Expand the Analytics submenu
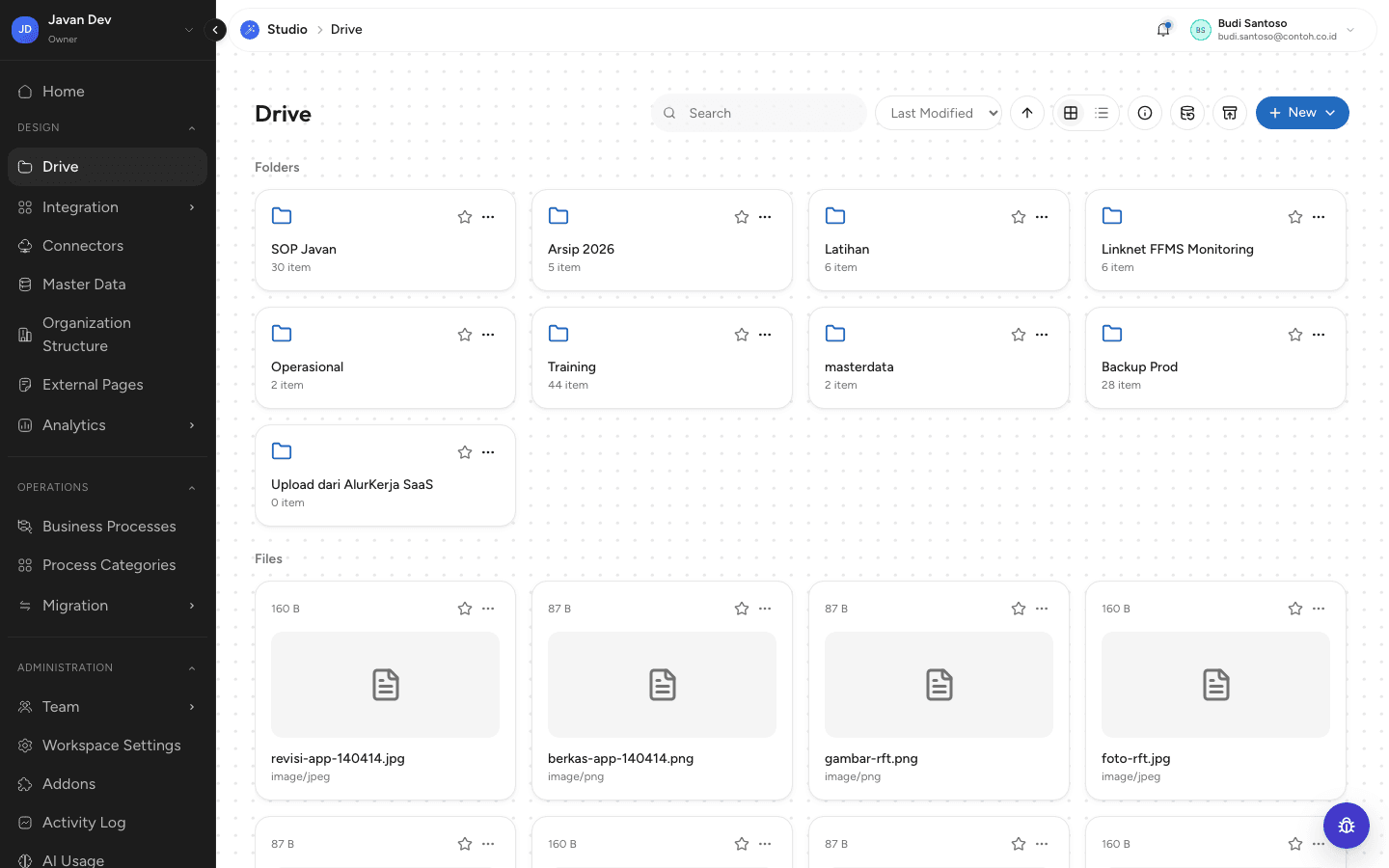The image size is (1389, 868). [192, 425]
